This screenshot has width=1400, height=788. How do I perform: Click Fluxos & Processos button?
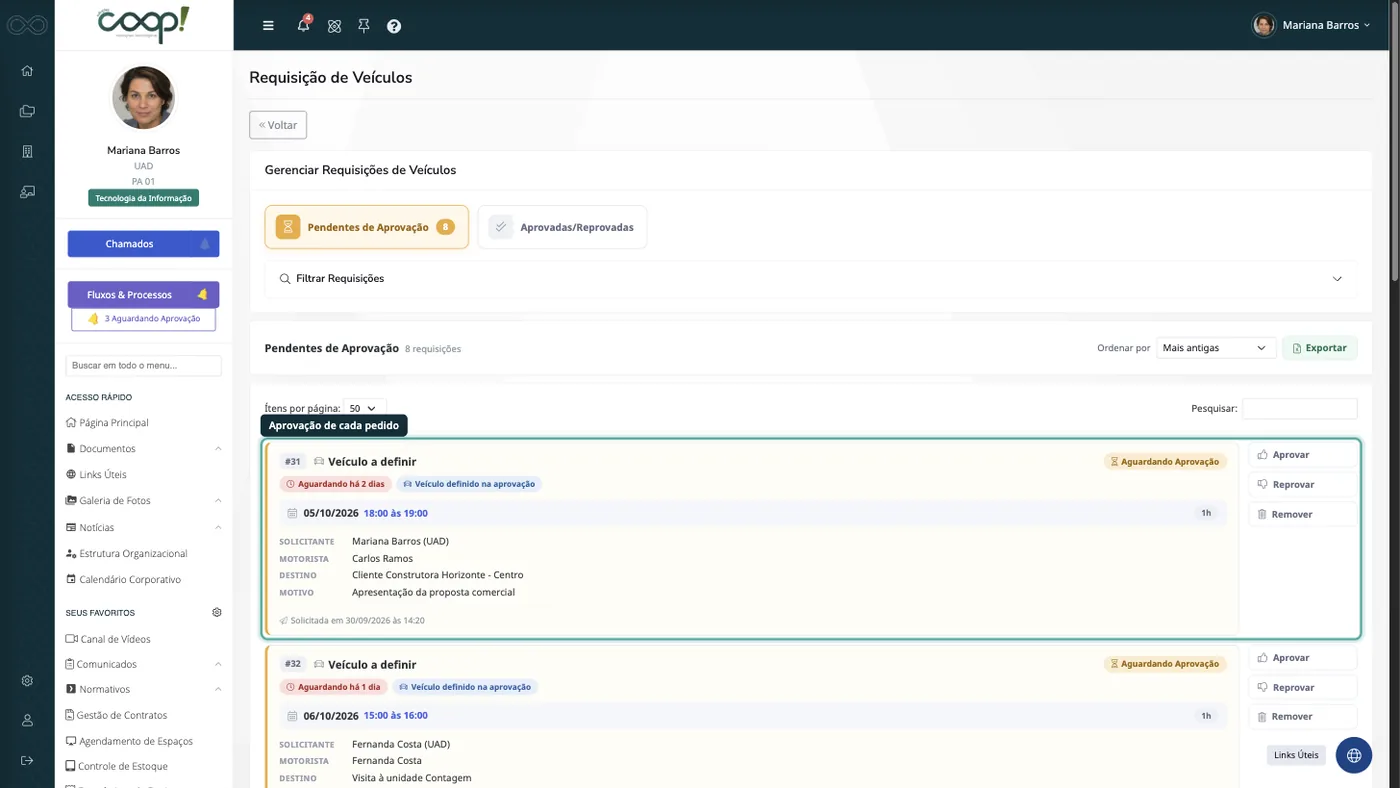click(x=143, y=295)
